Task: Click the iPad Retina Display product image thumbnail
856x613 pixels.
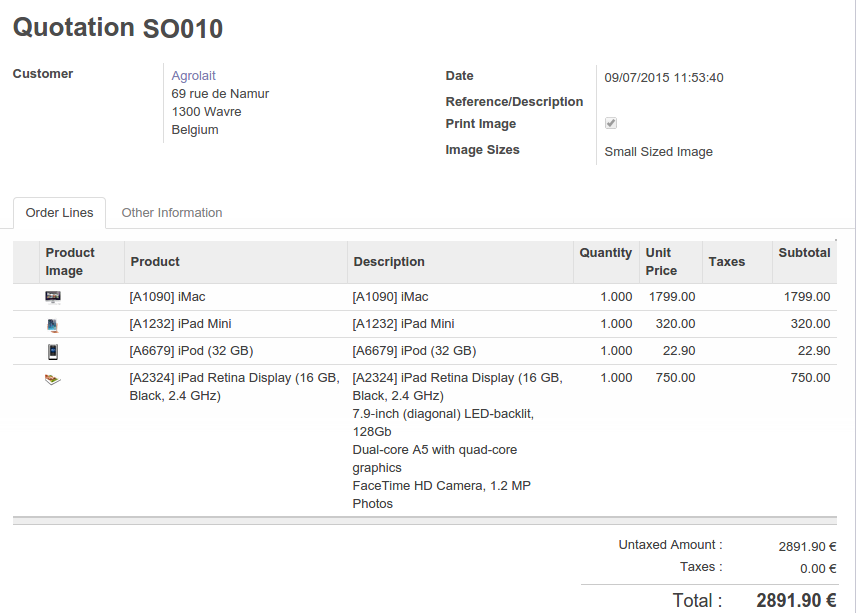Action: [x=52, y=379]
